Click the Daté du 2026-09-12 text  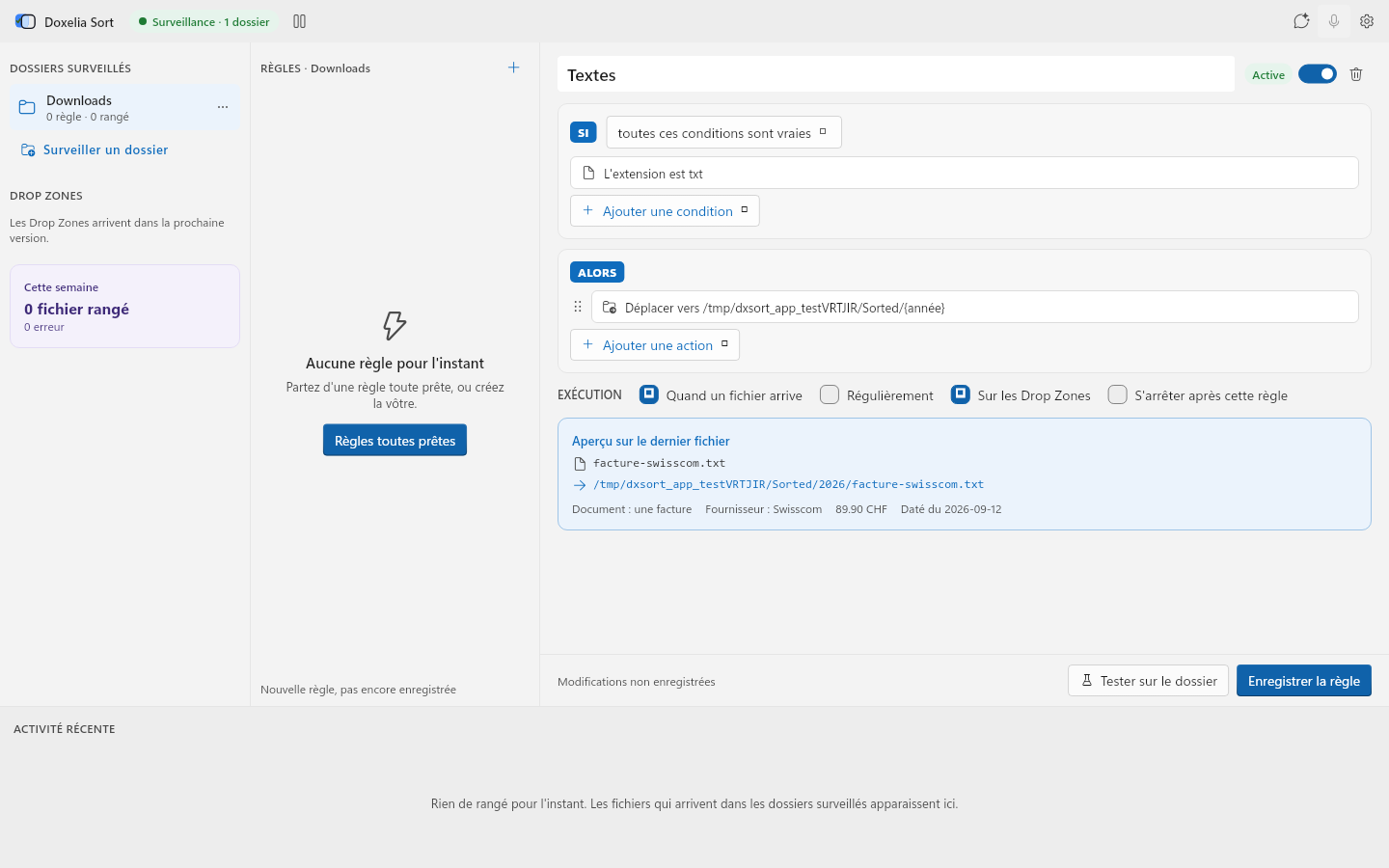coord(951,509)
